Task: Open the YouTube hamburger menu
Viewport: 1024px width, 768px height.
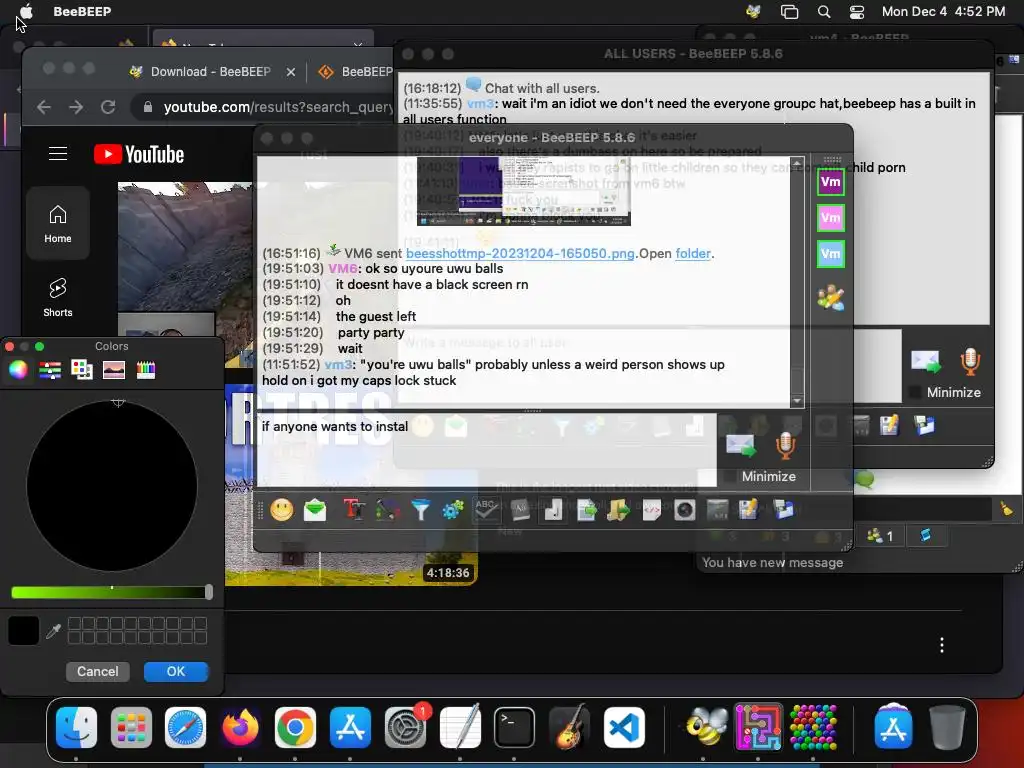Action: [58, 153]
